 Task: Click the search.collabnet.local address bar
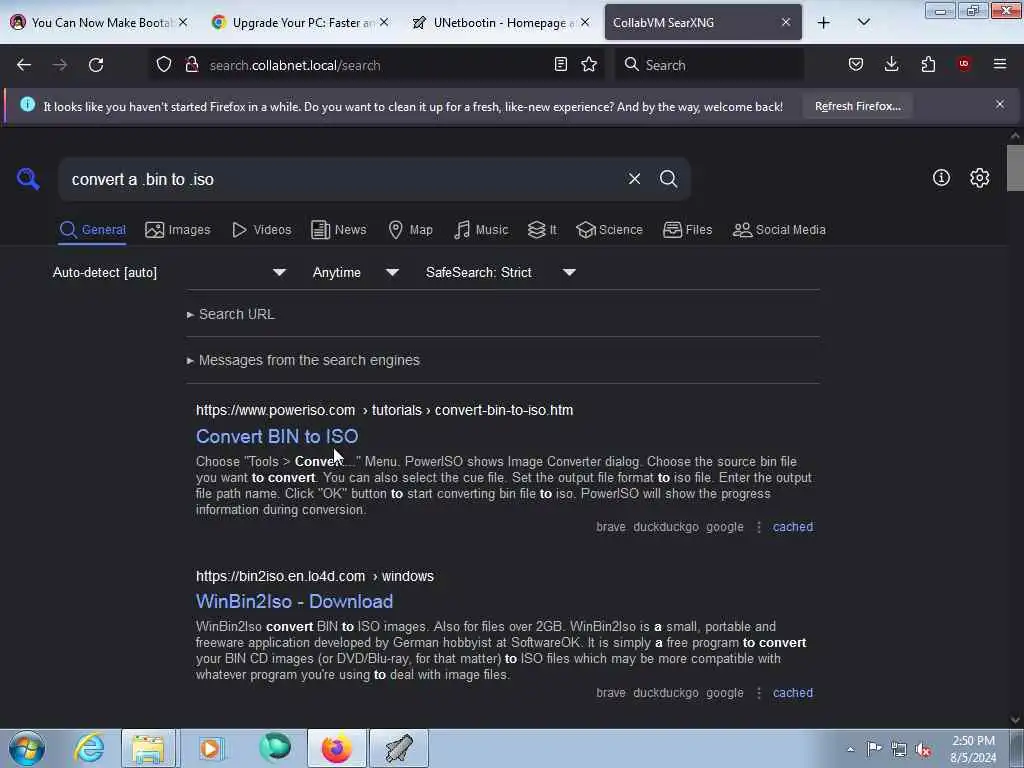376,65
